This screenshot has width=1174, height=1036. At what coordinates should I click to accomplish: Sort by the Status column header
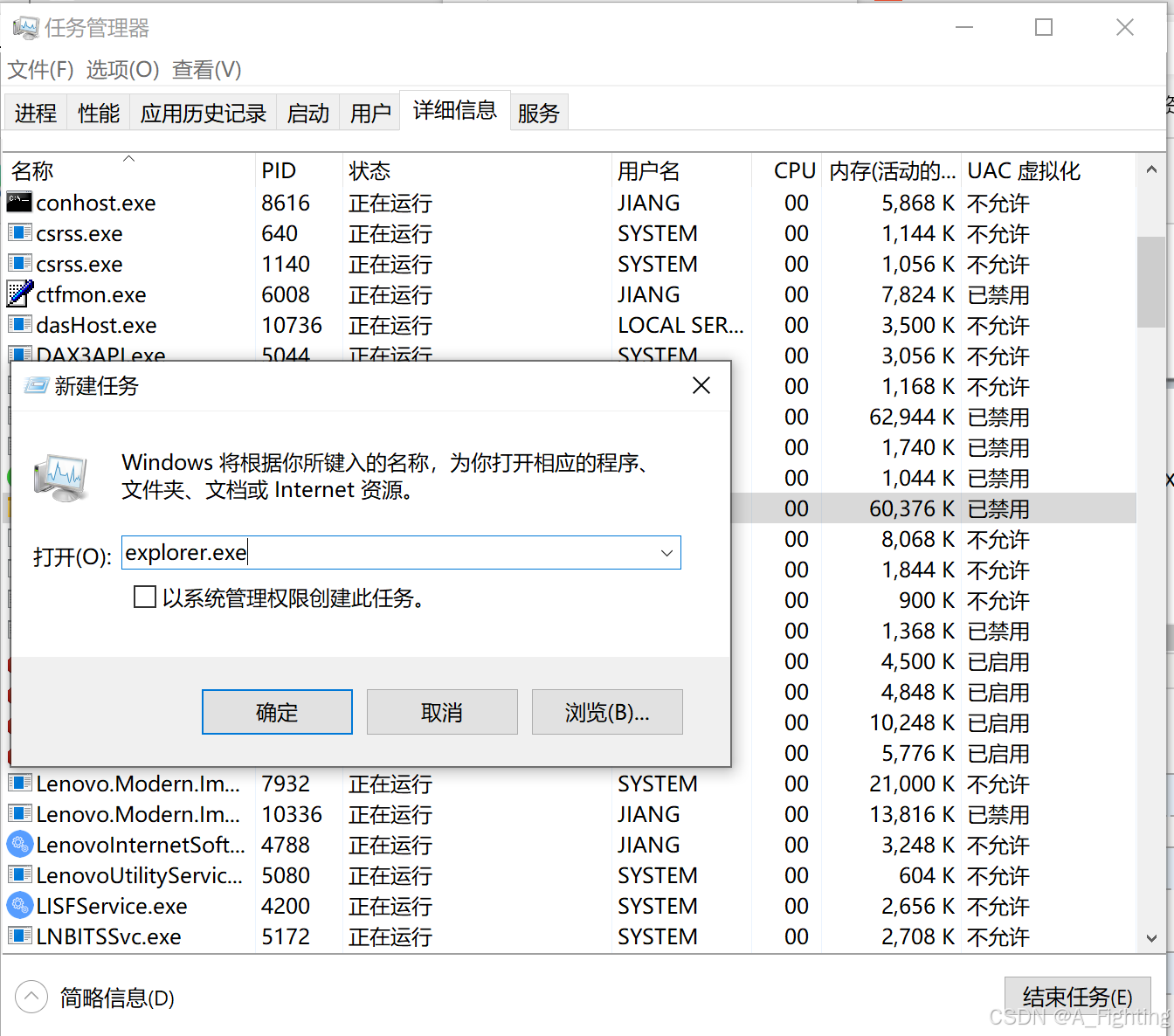tap(478, 170)
